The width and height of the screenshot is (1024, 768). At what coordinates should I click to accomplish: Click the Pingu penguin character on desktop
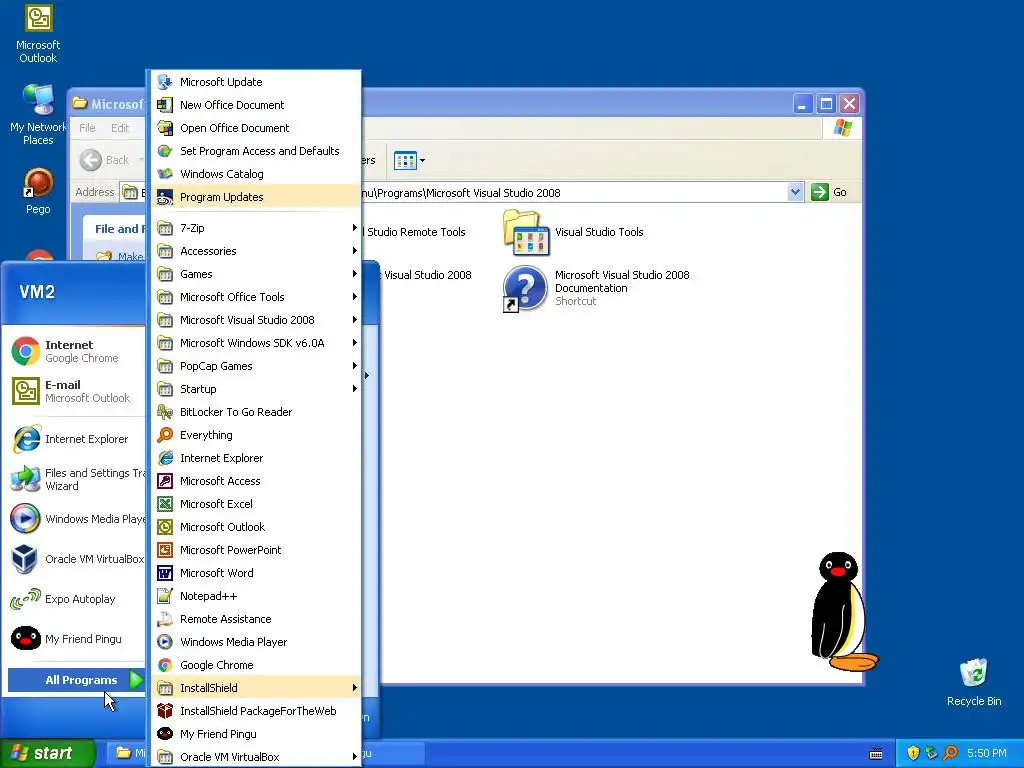844,611
